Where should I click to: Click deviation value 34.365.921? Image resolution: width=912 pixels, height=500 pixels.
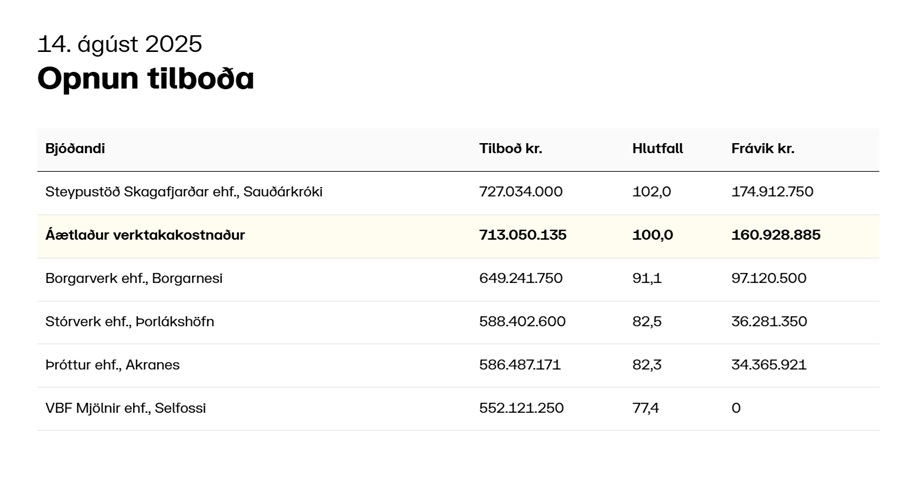769,365
